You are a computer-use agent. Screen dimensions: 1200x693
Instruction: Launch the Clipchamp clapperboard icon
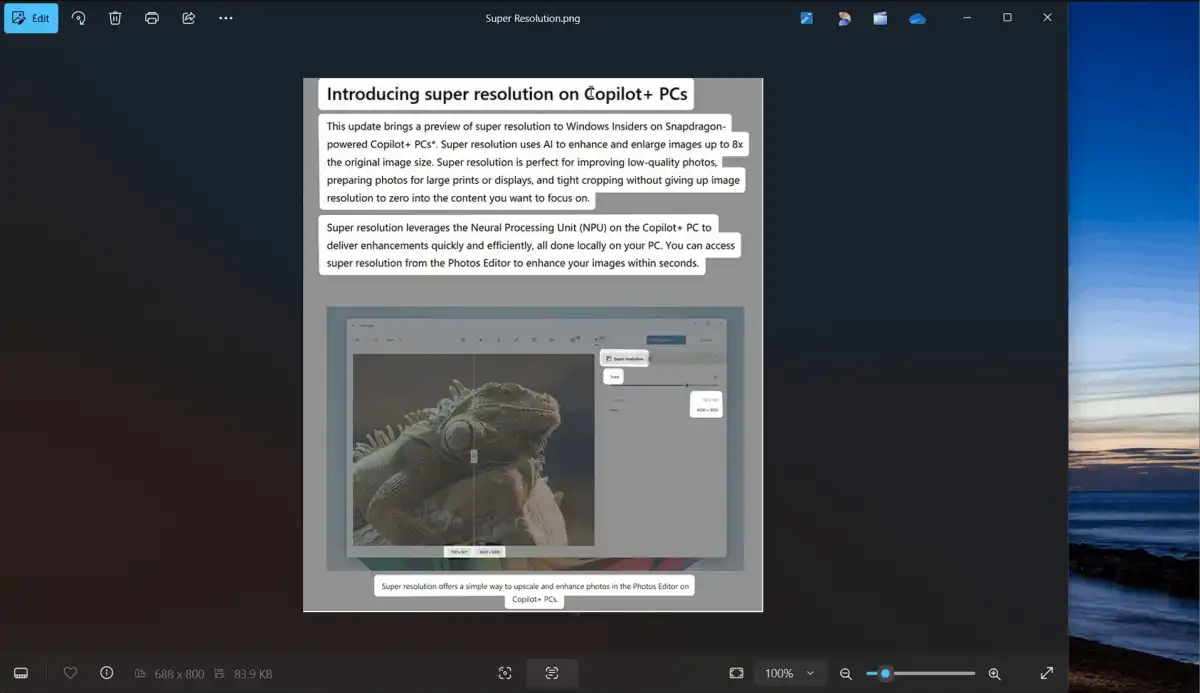tap(880, 18)
